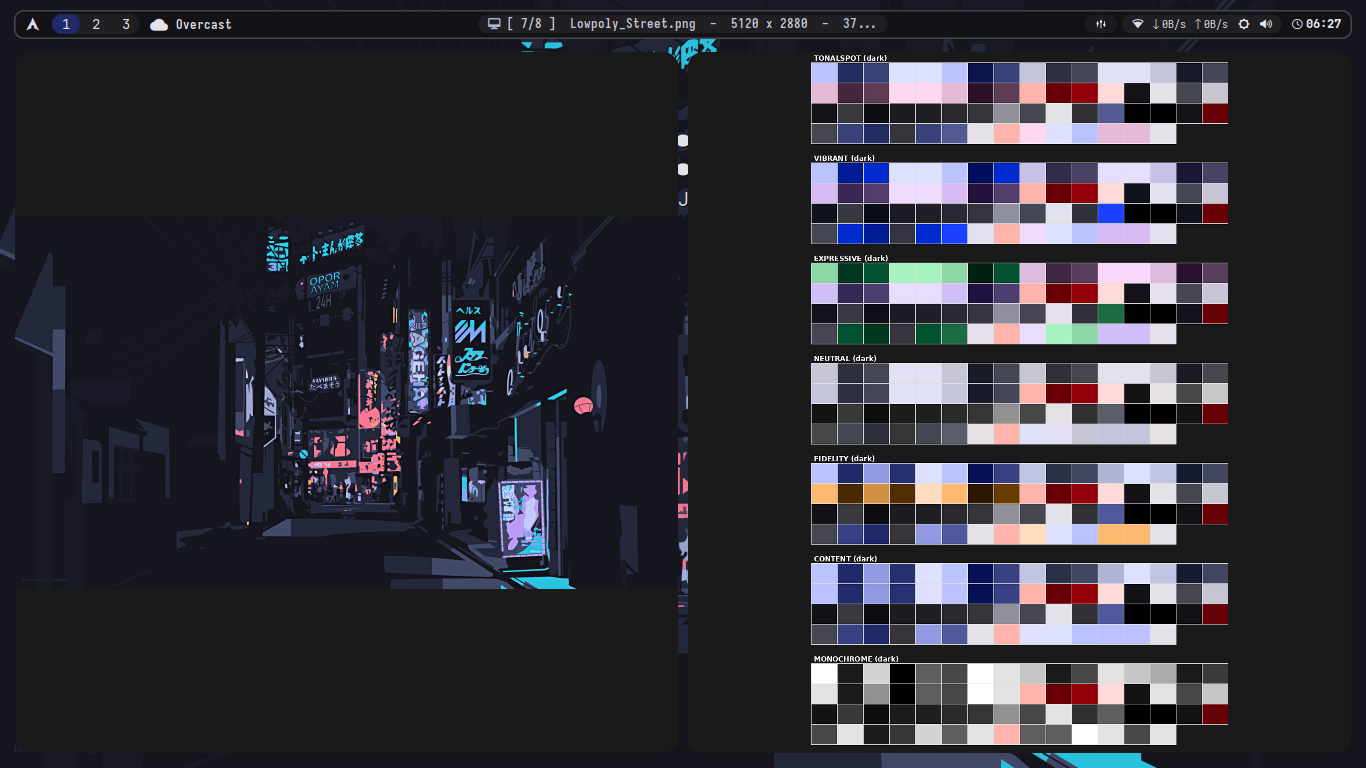Click the WiFi network icon
Image resolution: width=1366 pixels, height=768 pixels.
(x=1139, y=23)
